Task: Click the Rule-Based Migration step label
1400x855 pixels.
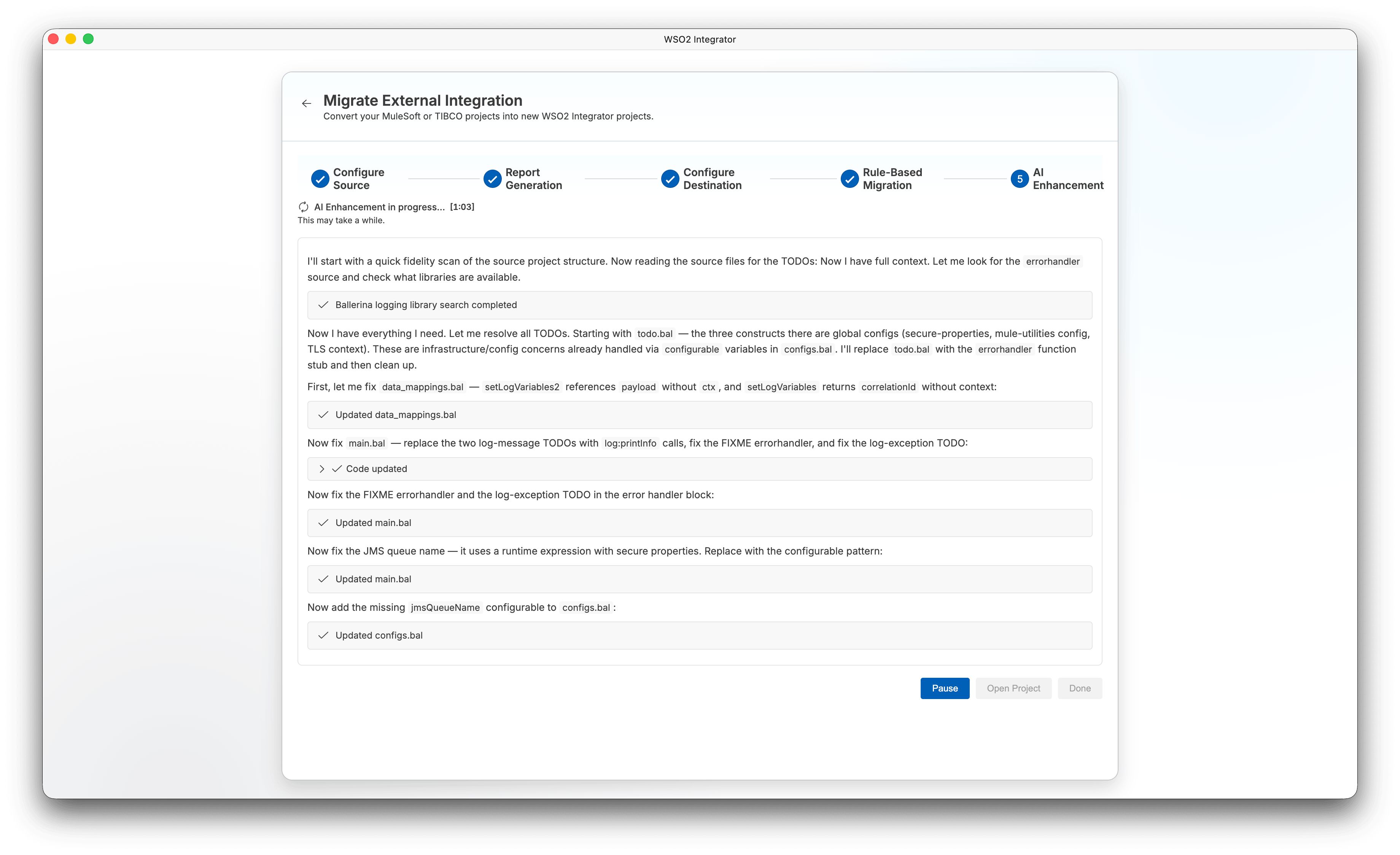Action: [x=892, y=179]
